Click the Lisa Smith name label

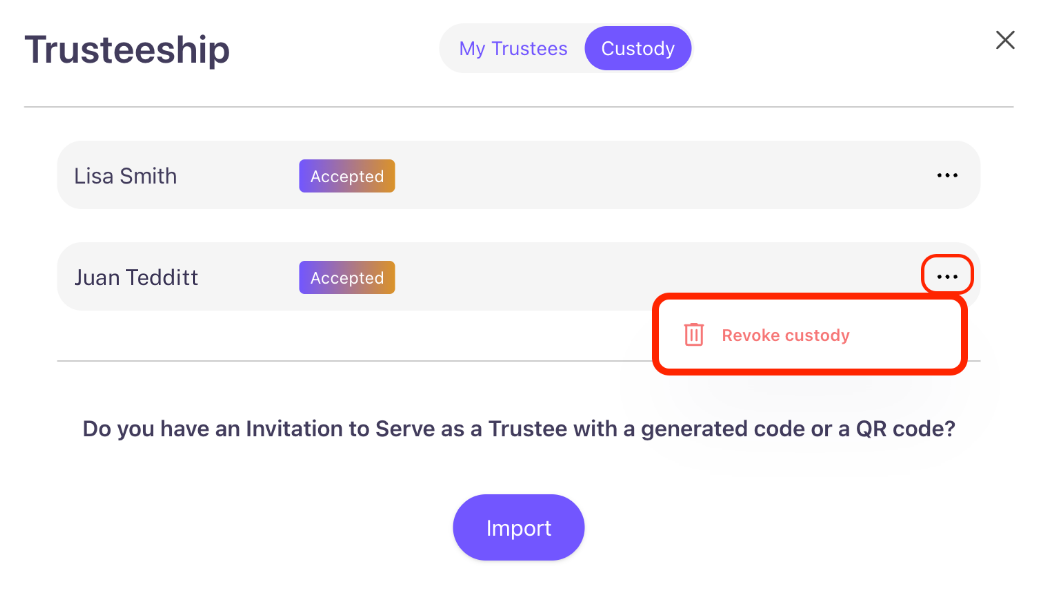125,176
